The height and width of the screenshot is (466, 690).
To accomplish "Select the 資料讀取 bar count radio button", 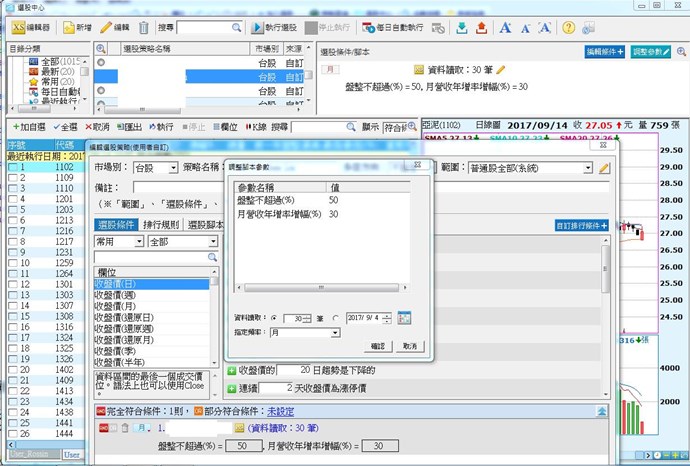I will (x=275, y=318).
